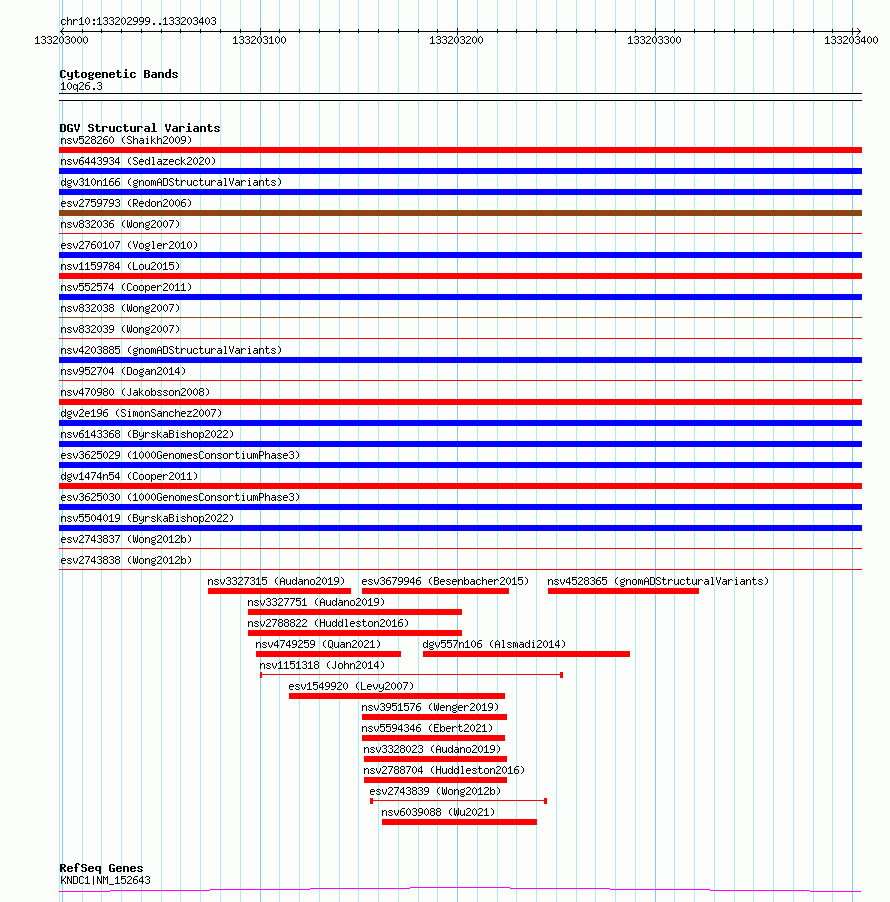Click nsv1159784 (Lou2015) variant label

coord(120,266)
